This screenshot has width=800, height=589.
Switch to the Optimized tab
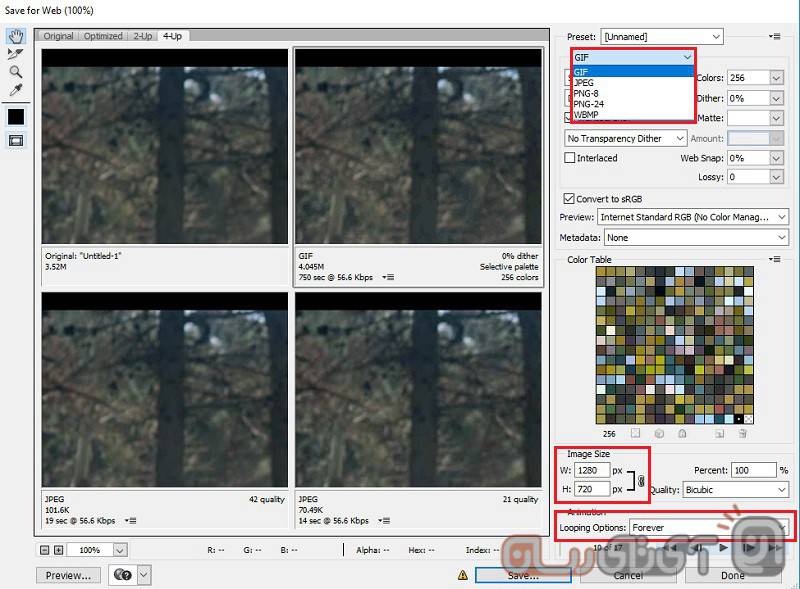pos(103,36)
